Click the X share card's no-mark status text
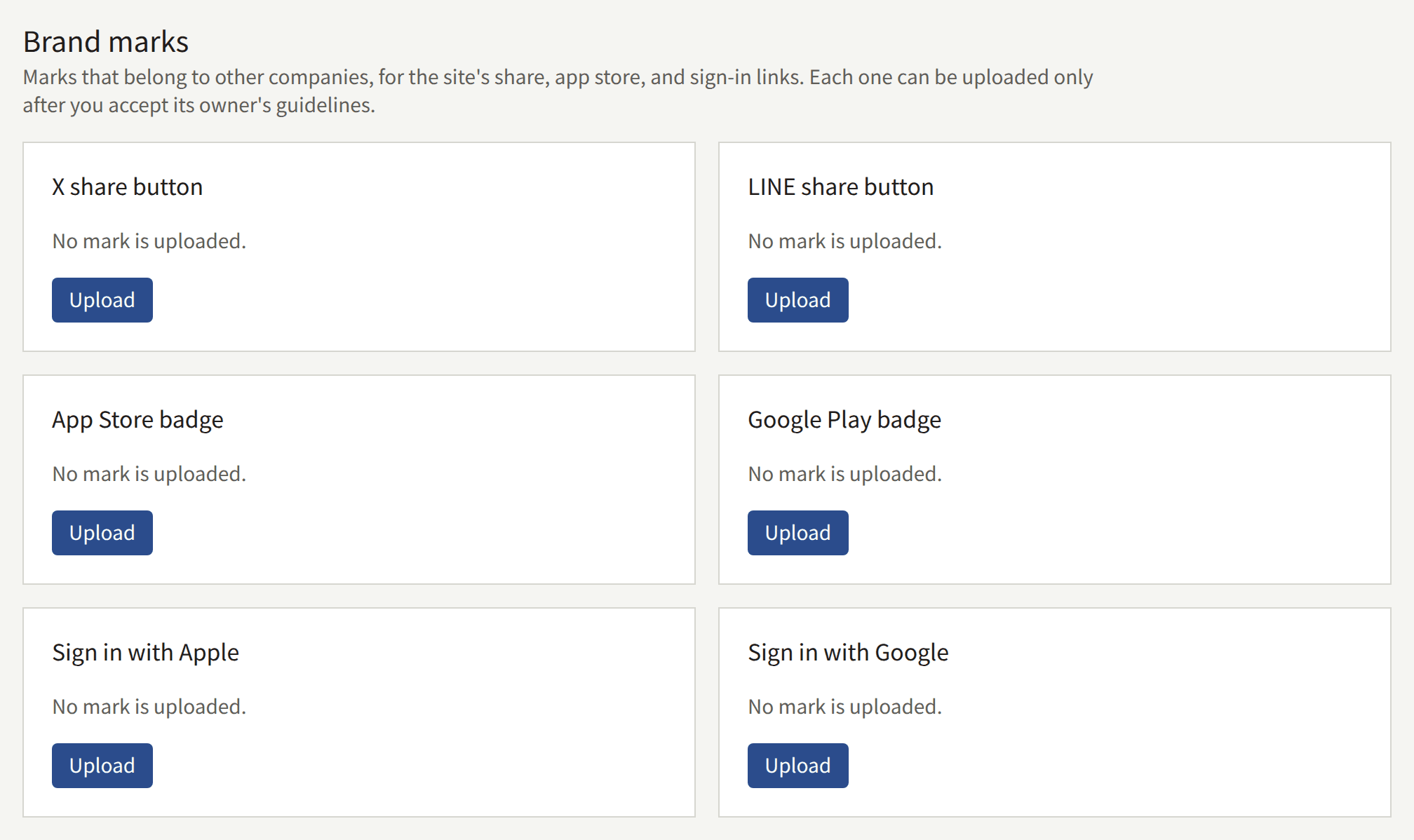 coord(149,241)
